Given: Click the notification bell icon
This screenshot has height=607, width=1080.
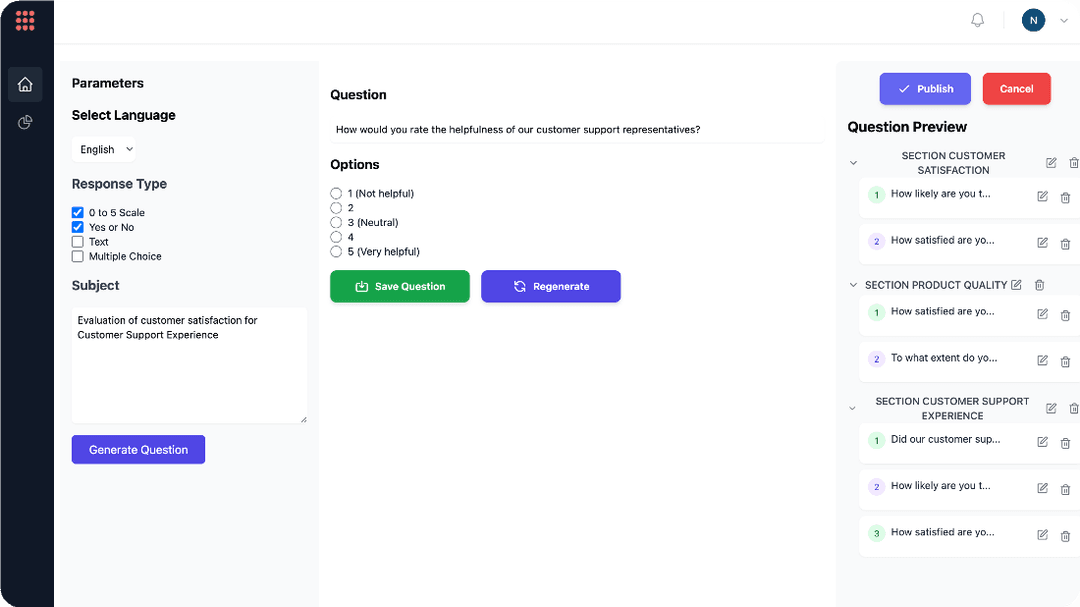Looking at the screenshot, I should (x=977, y=20).
